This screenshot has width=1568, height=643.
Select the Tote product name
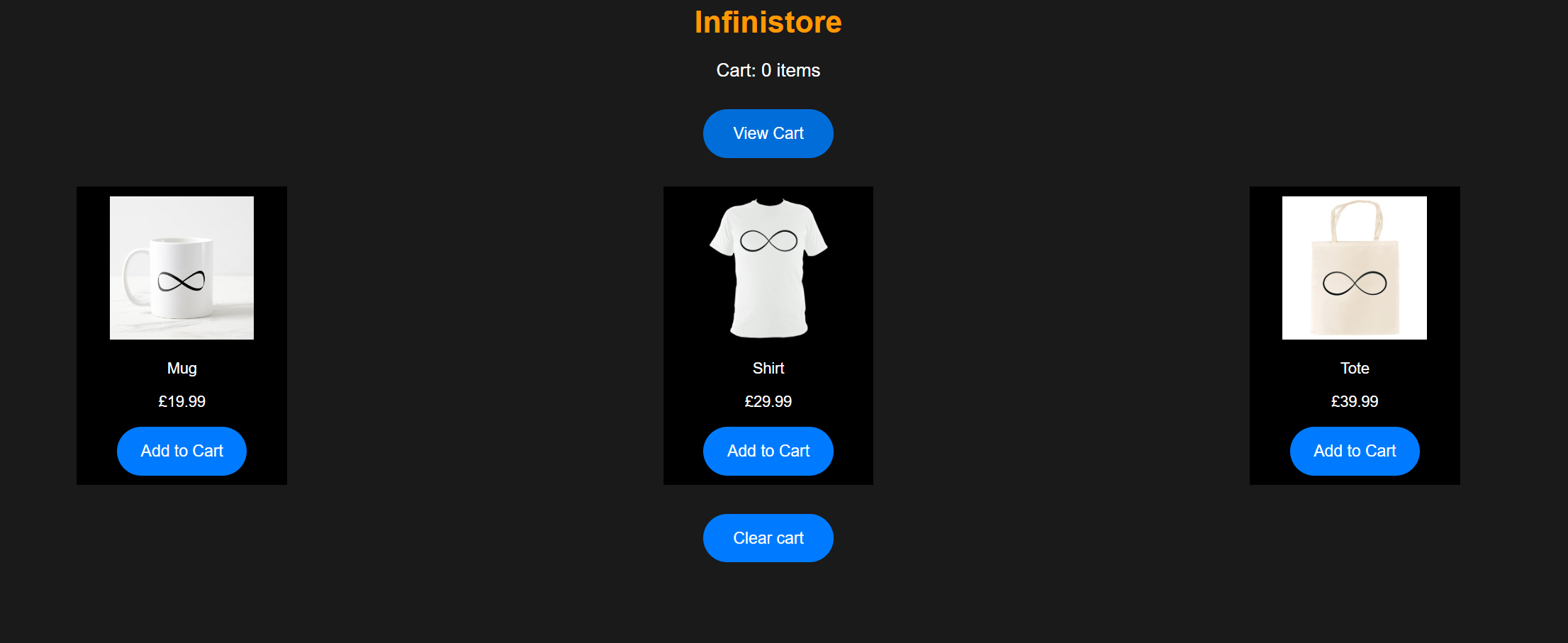pyautogui.click(x=1355, y=368)
